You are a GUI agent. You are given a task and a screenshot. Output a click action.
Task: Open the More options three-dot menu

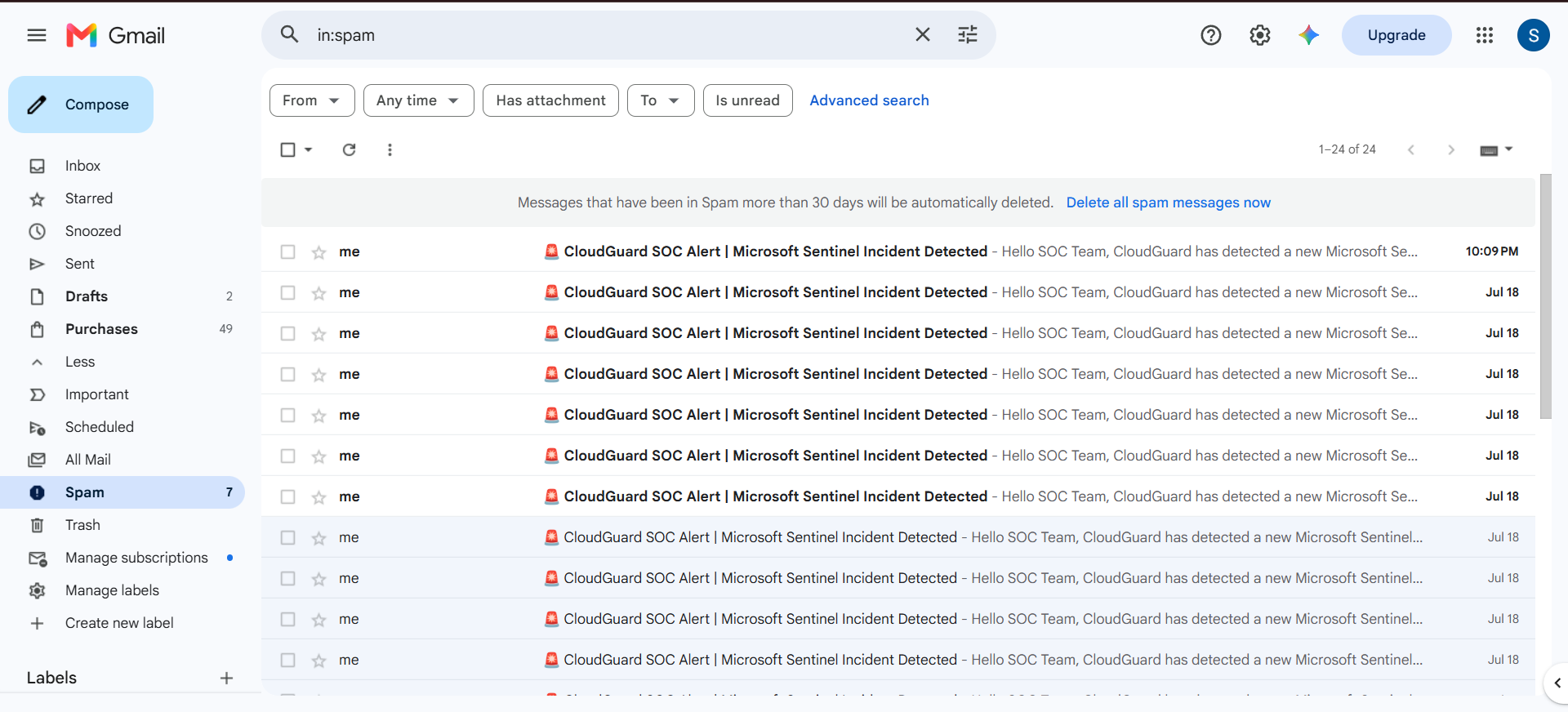pyautogui.click(x=390, y=149)
